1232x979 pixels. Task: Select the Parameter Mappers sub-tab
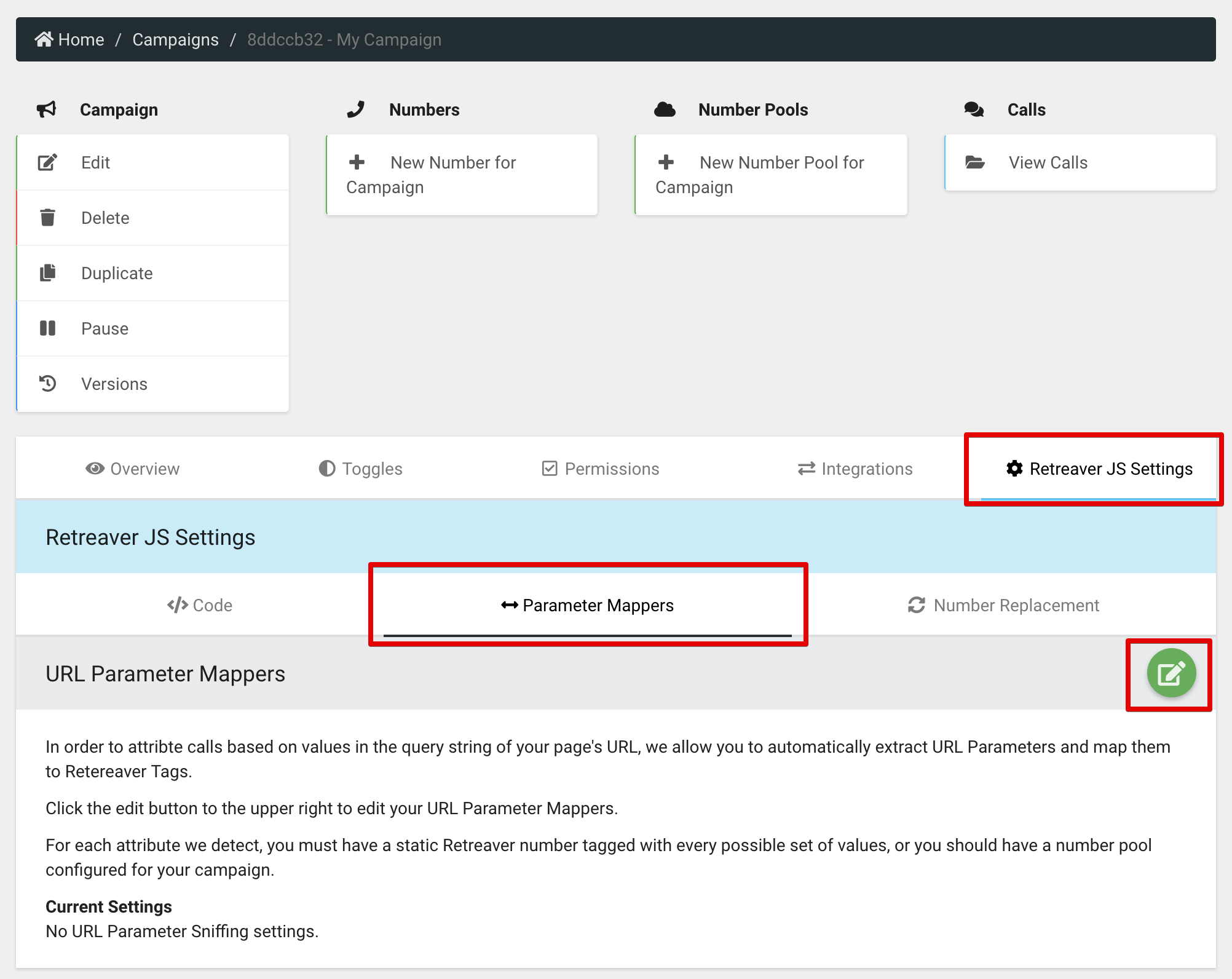[588, 605]
